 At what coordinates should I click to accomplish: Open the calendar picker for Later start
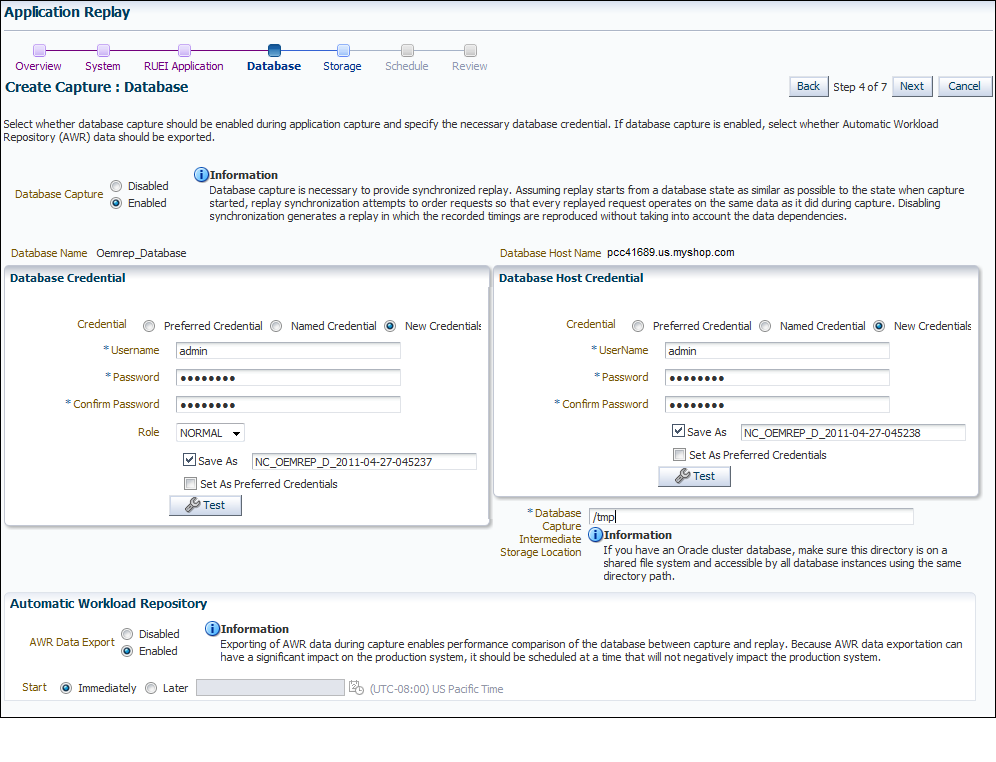point(356,688)
